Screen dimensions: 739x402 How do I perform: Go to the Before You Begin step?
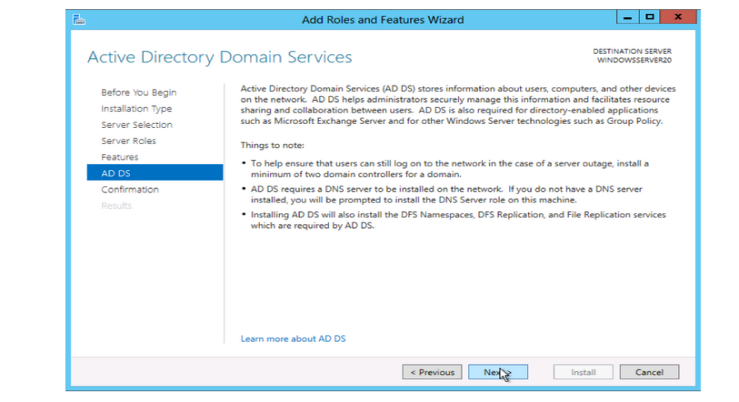(x=138, y=93)
